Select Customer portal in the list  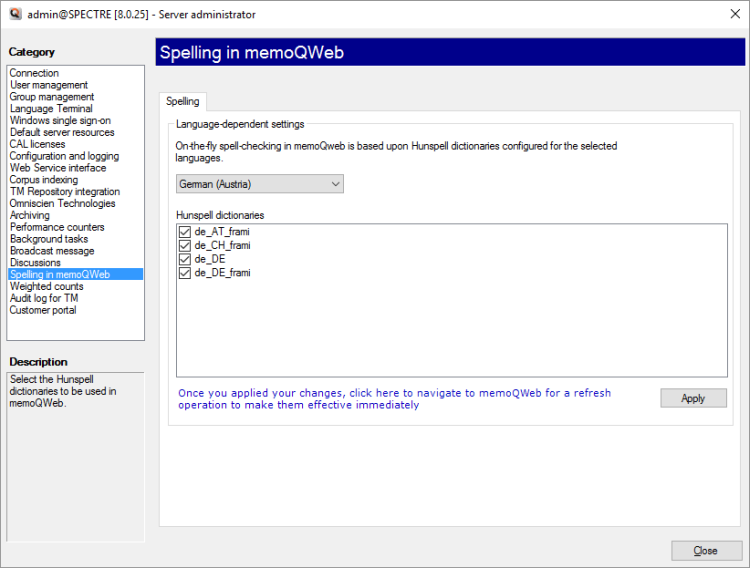coord(43,310)
